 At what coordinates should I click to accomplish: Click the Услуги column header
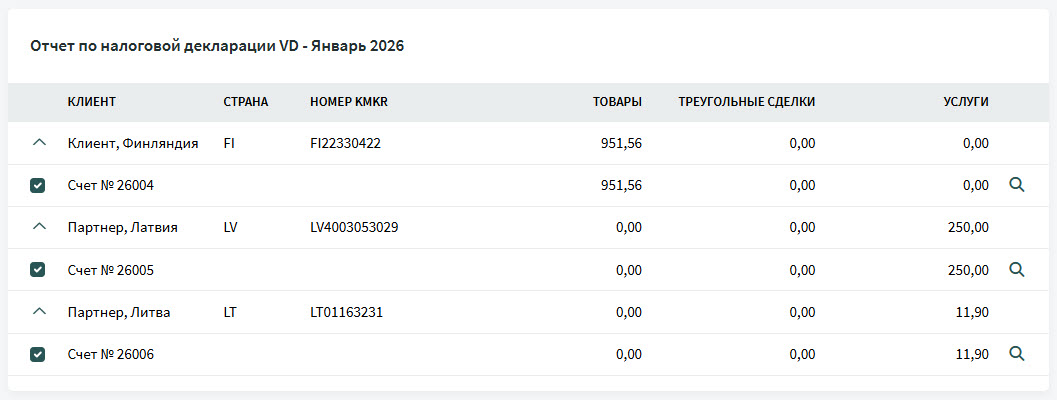(966, 102)
